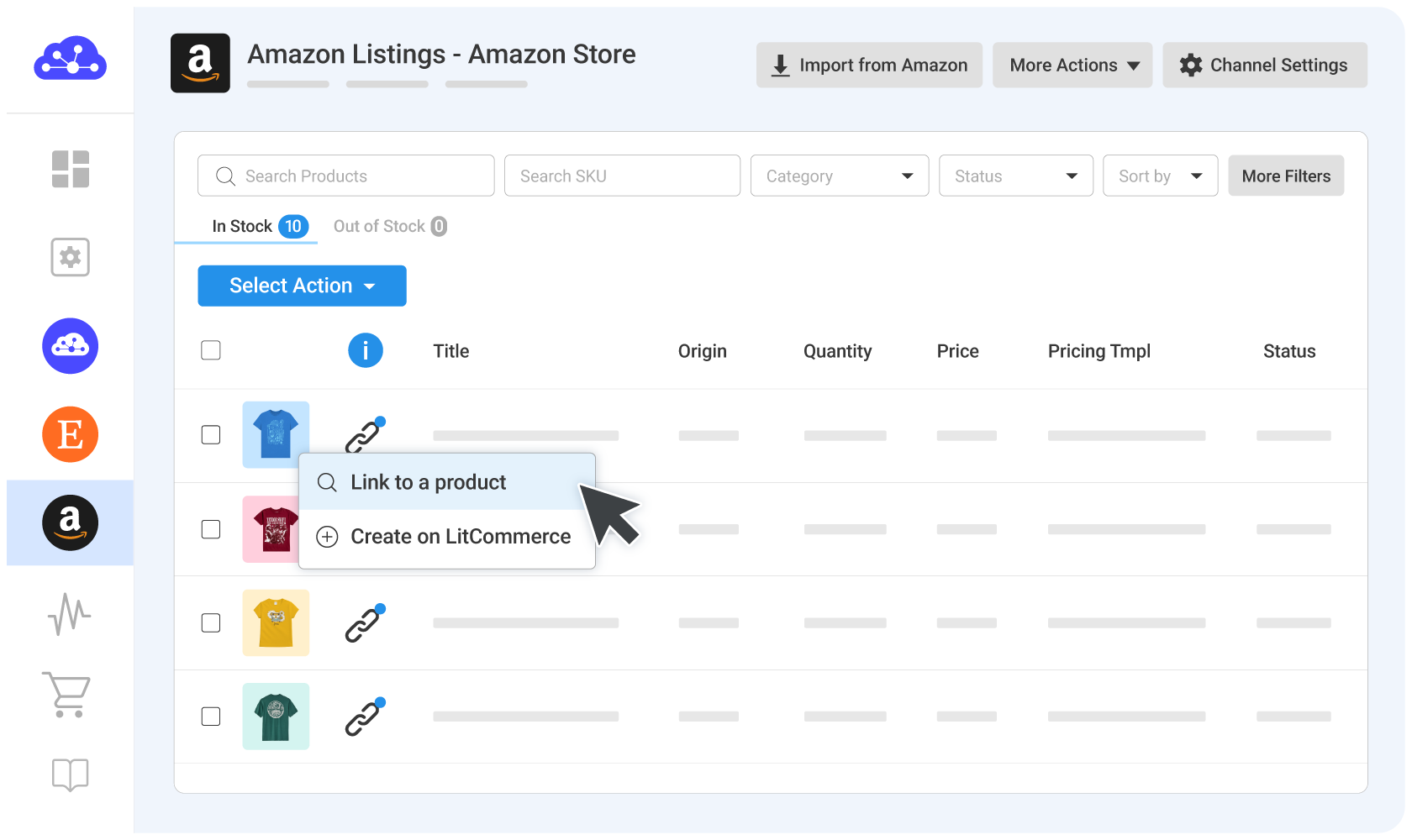This screenshot has width=1412, height=840.
Task: Click the yellow t-shirt product thumbnail
Action: click(276, 622)
